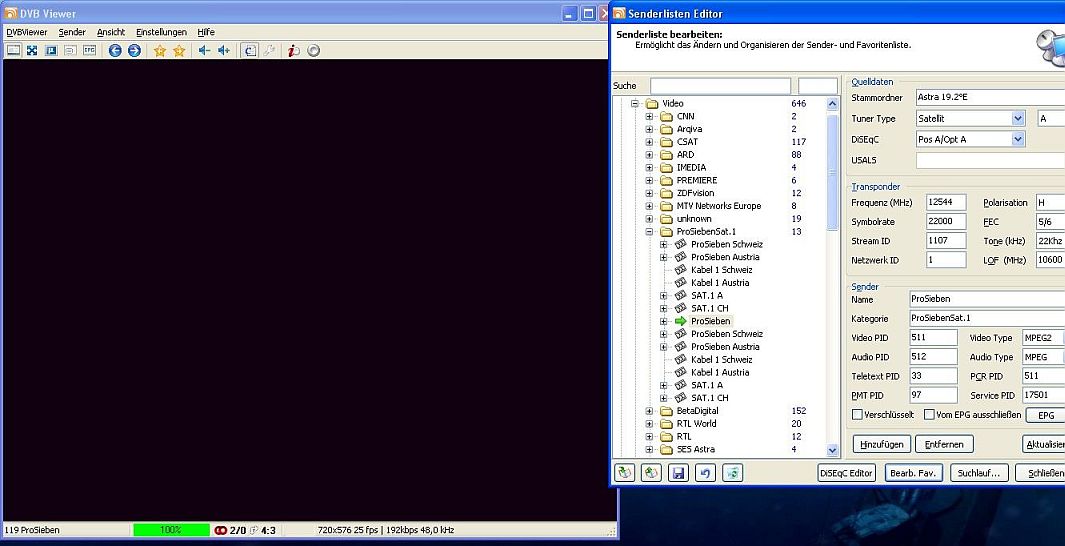Click into the Suche search field
The width and height of the screenshot is (1065, 546).
pyautogui.click(x=720, y=86)
